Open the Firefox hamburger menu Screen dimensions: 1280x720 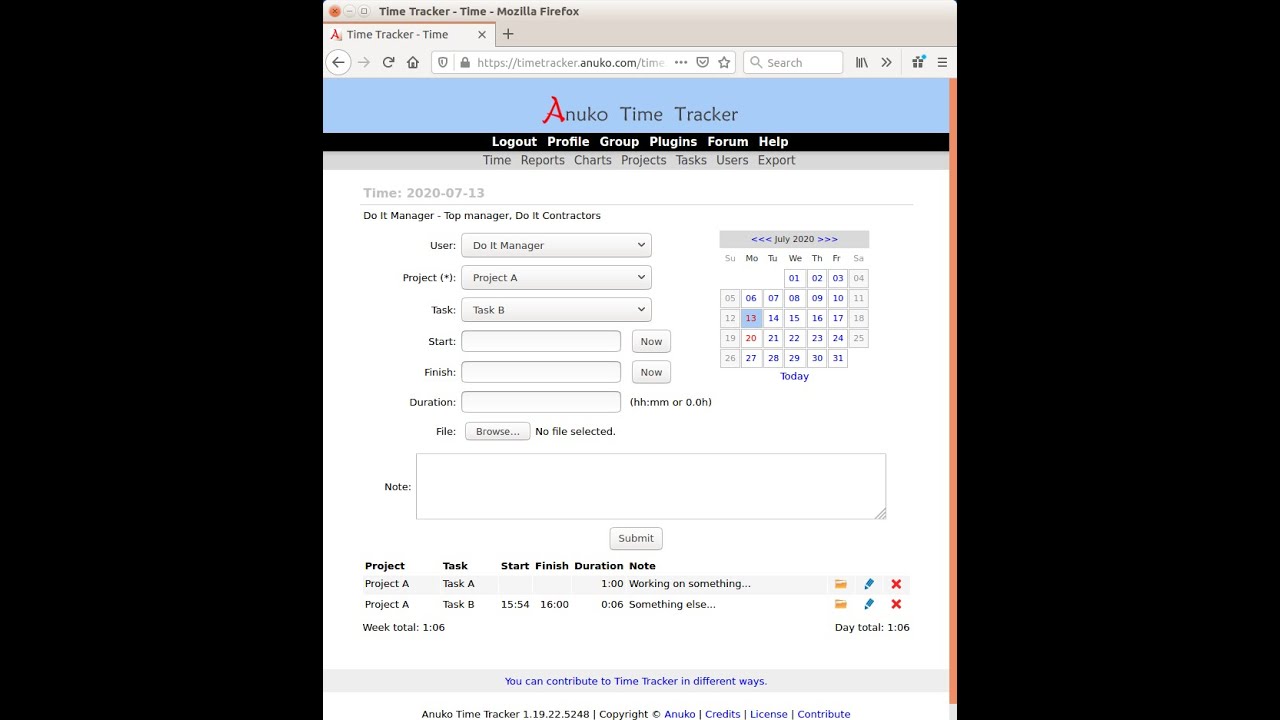tap(942, 62)
